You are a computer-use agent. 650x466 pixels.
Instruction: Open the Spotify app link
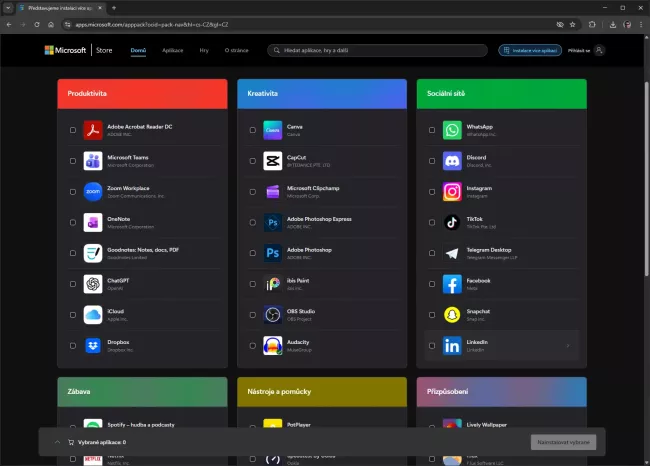point(141,425)
